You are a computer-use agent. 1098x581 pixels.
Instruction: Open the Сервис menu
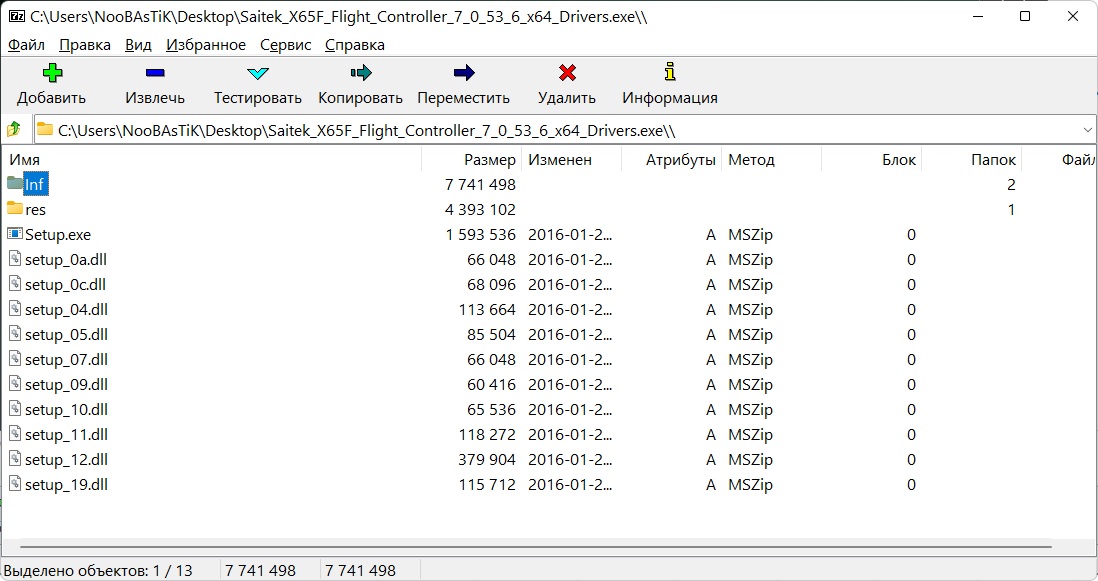tap(285, 45)
